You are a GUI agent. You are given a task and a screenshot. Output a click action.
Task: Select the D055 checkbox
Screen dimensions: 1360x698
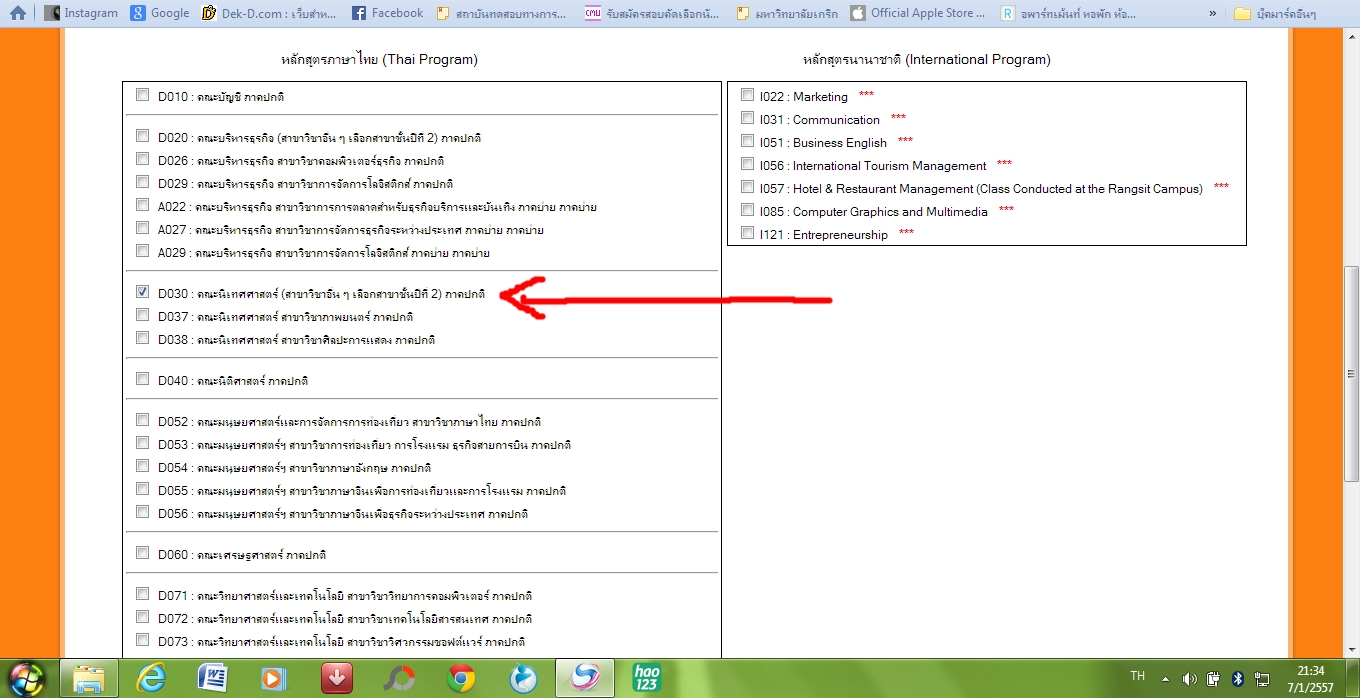pos(142,489)
